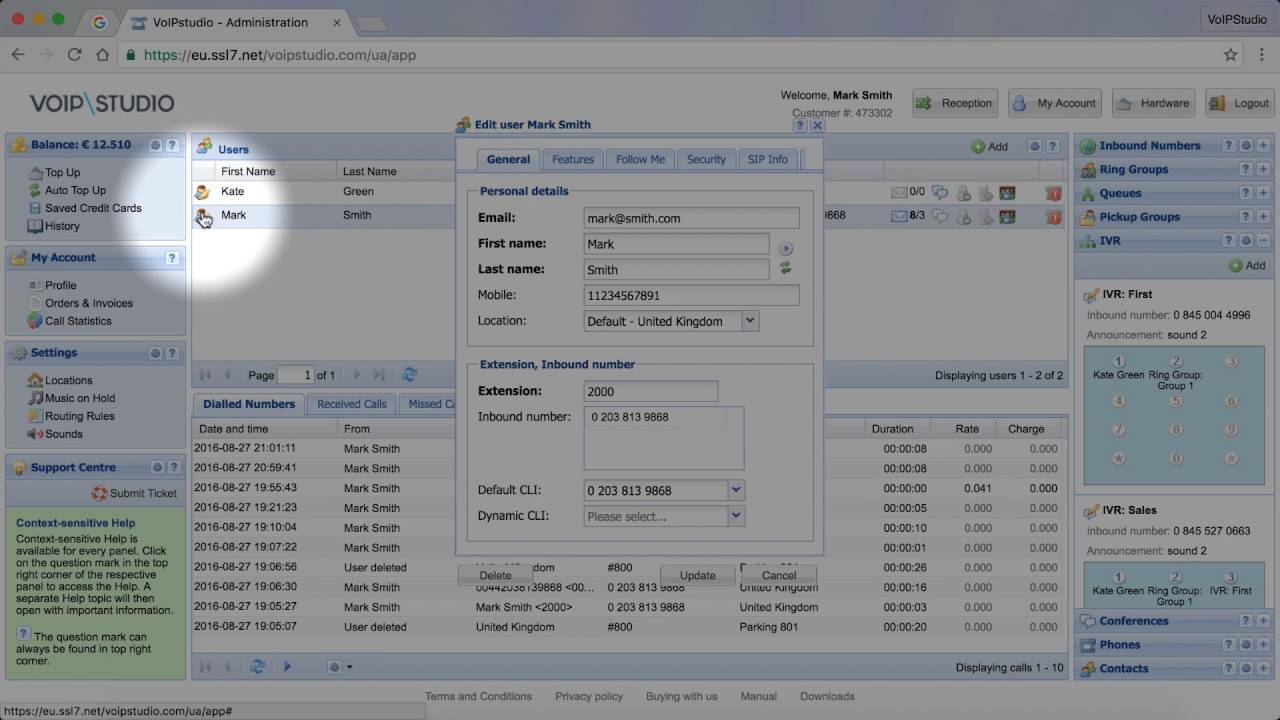Open Submit Ticket link

coord(134,493)
